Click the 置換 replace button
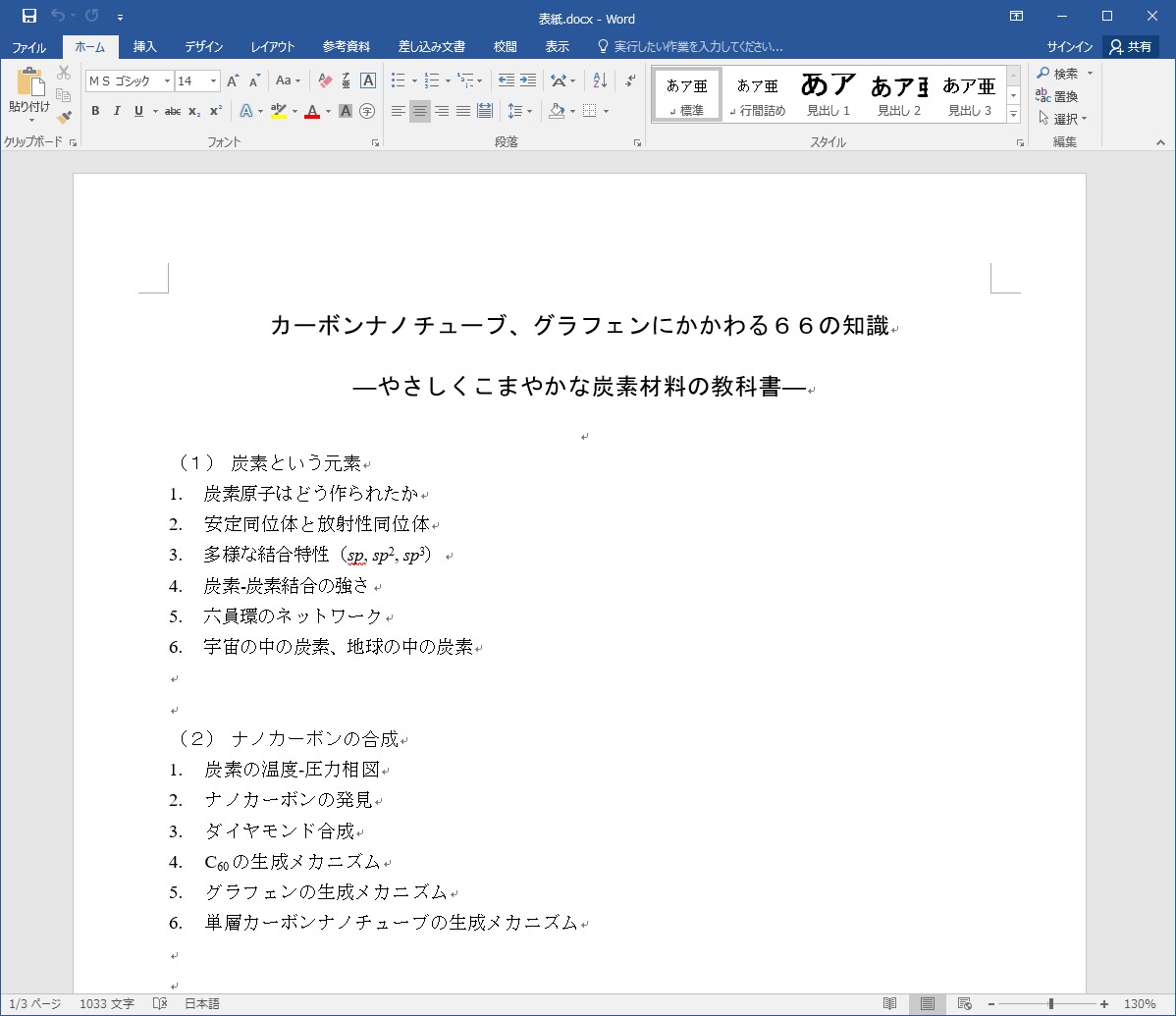Screen dimensions: 1176x1016 (x=1058, y=96)
